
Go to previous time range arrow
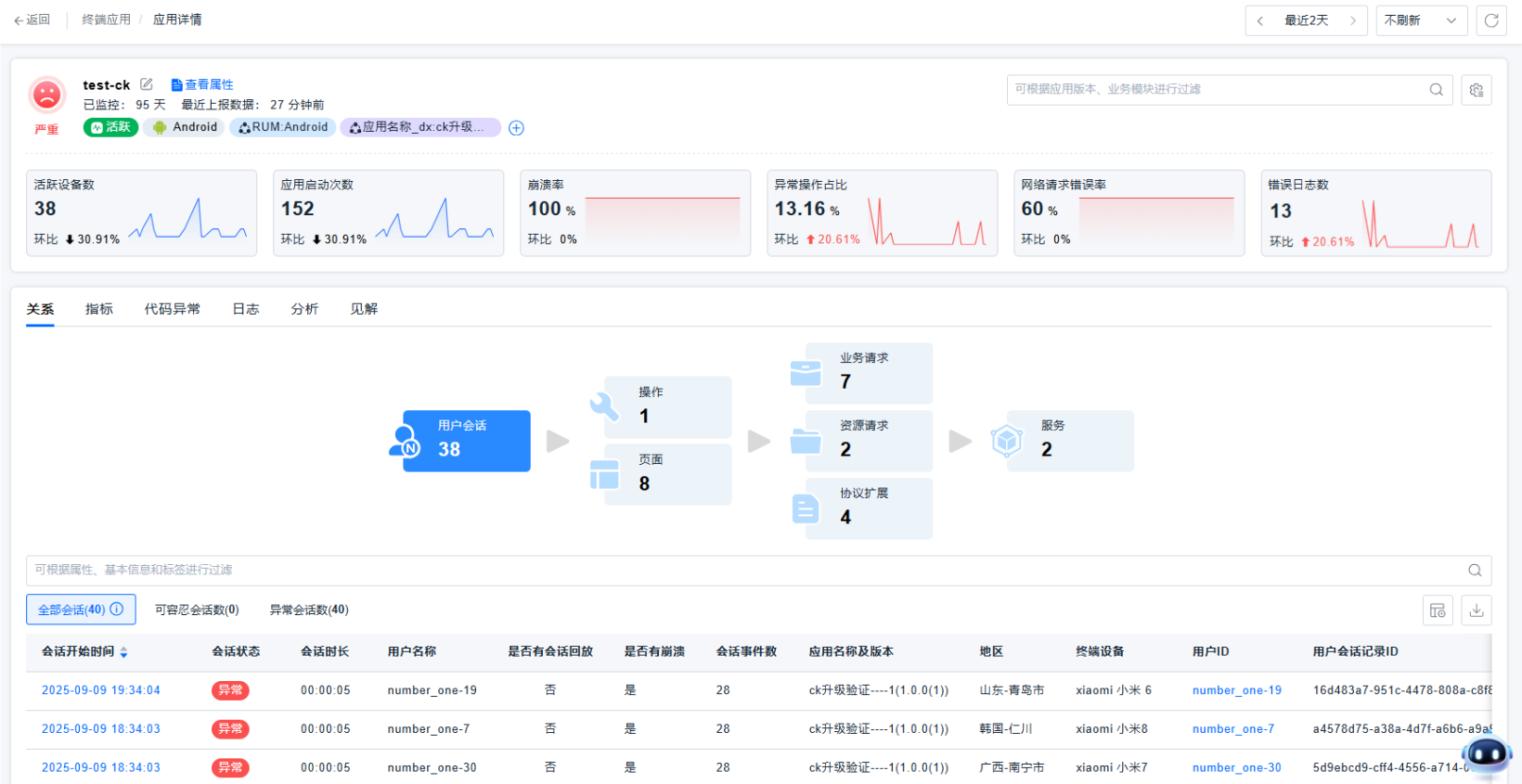1259,20
